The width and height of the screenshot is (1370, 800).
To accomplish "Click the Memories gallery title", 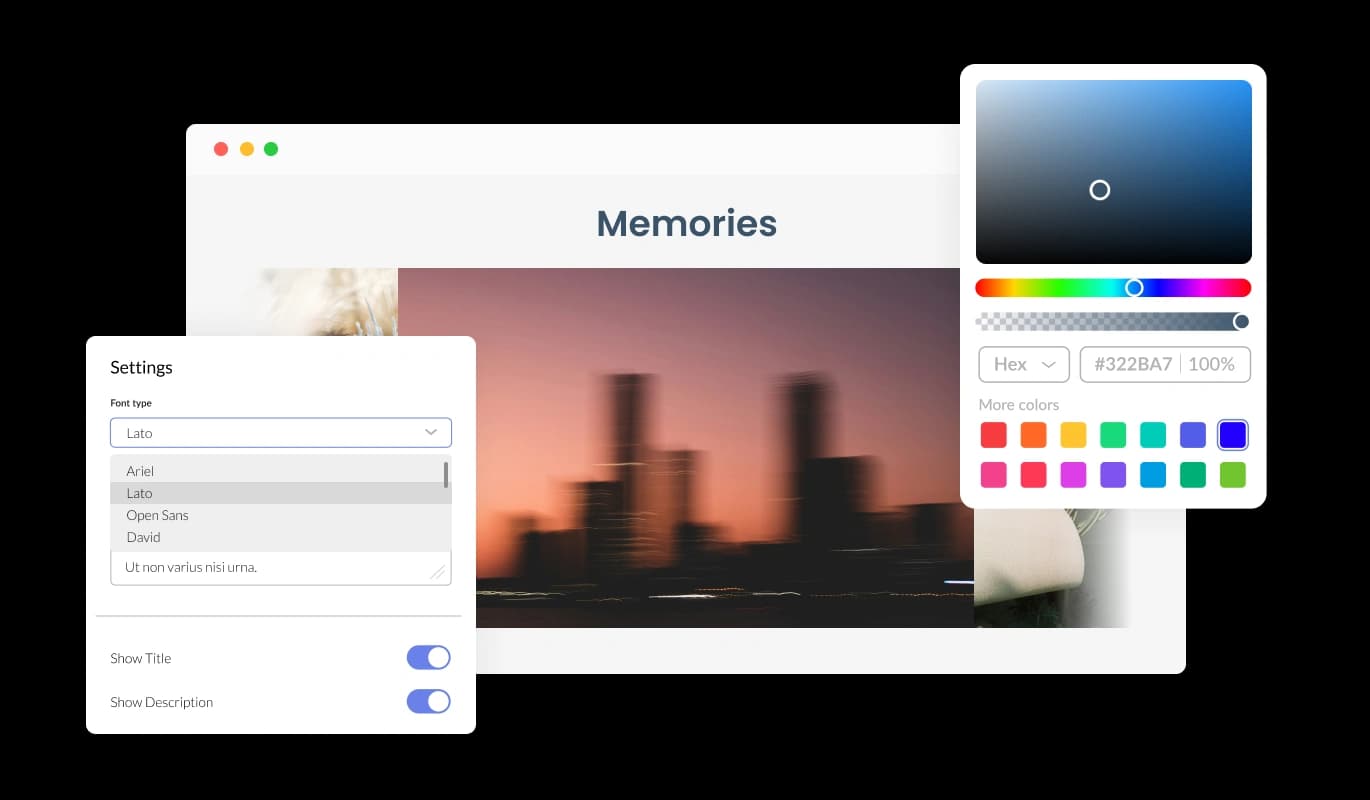I will 686,223.
